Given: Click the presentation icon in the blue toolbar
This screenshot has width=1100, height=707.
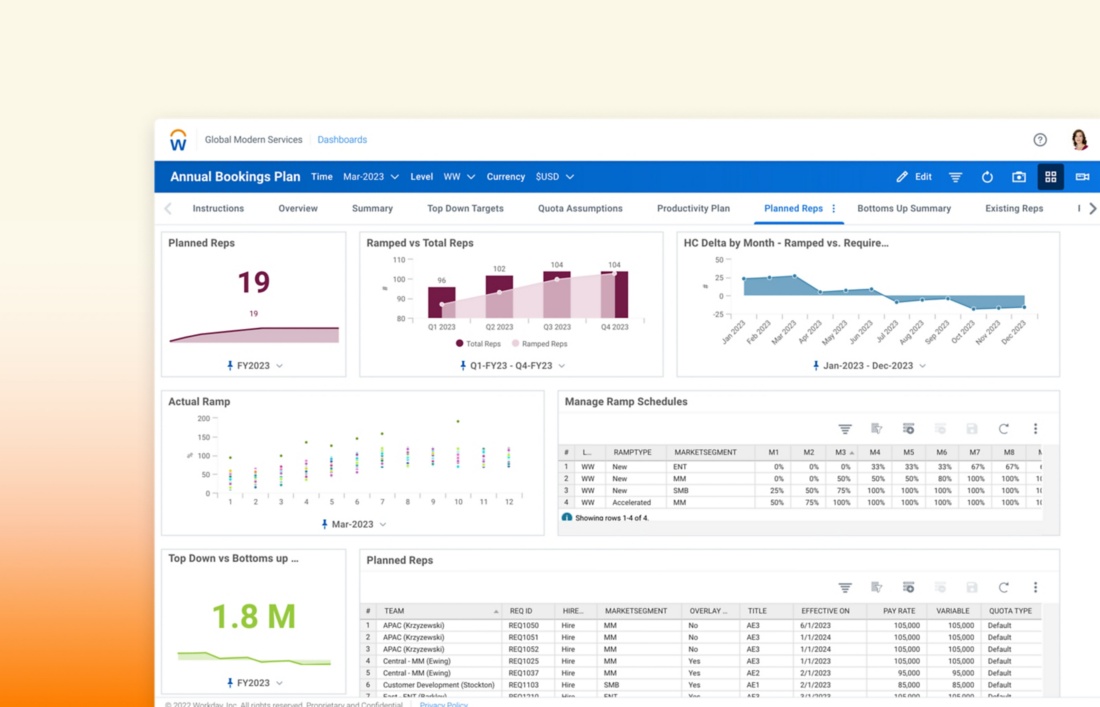Looking at the screenshot, I should 1082,177.
